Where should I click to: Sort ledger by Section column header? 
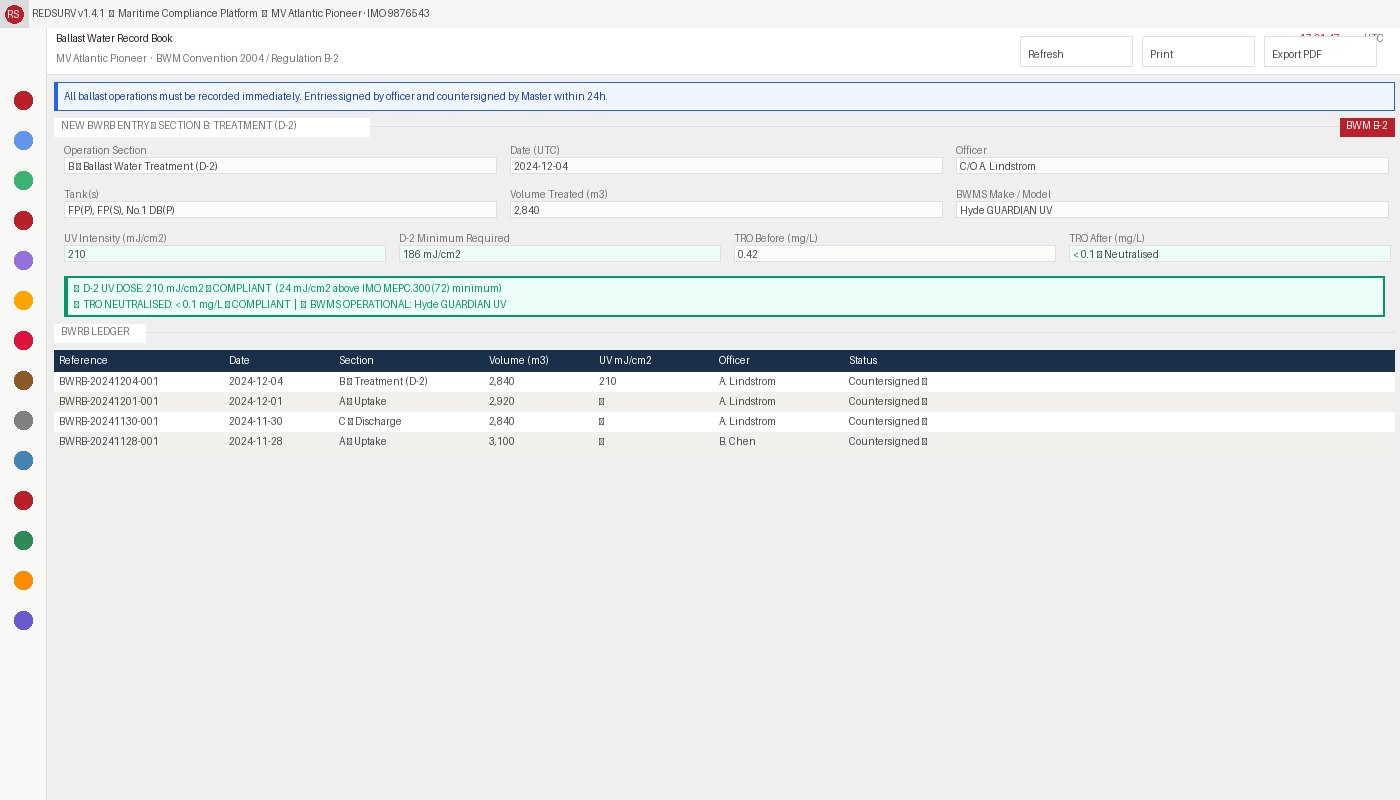356,361
